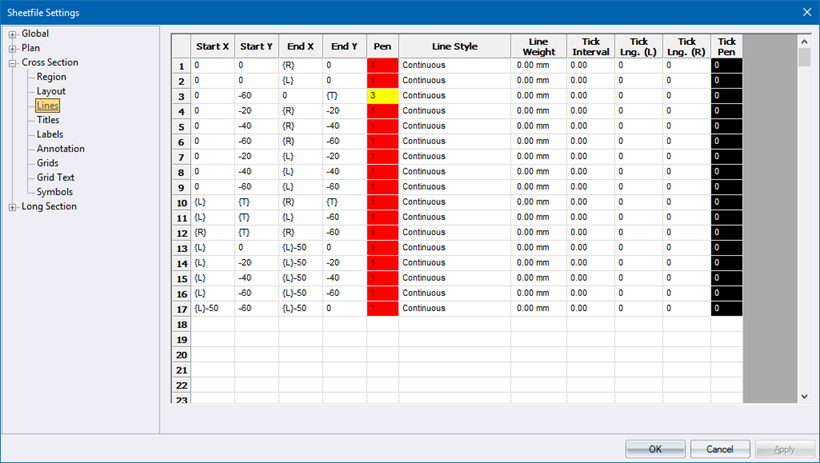Select Grid Text in the tree

(x=55, y=178)
